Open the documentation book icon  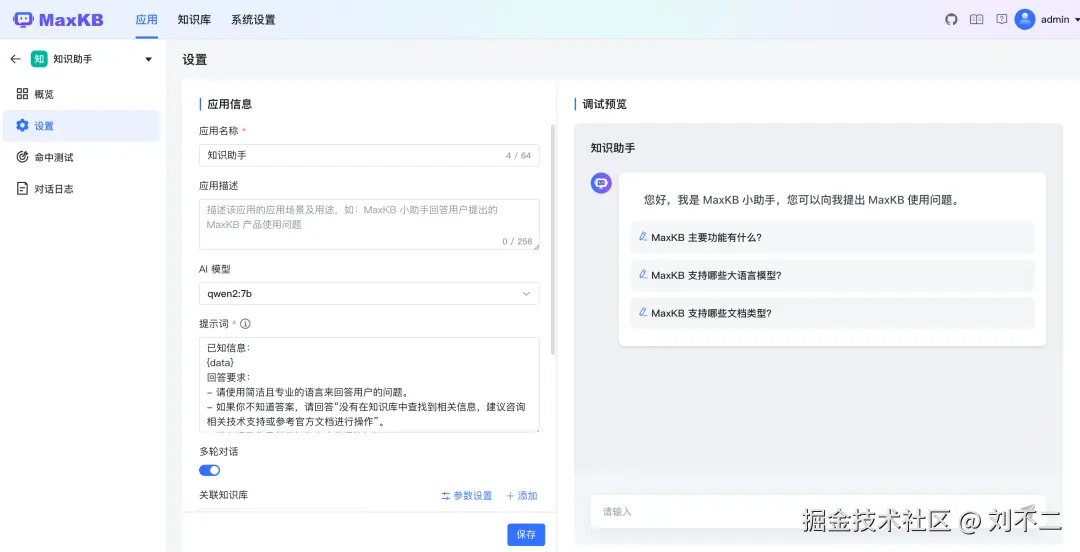977,20
